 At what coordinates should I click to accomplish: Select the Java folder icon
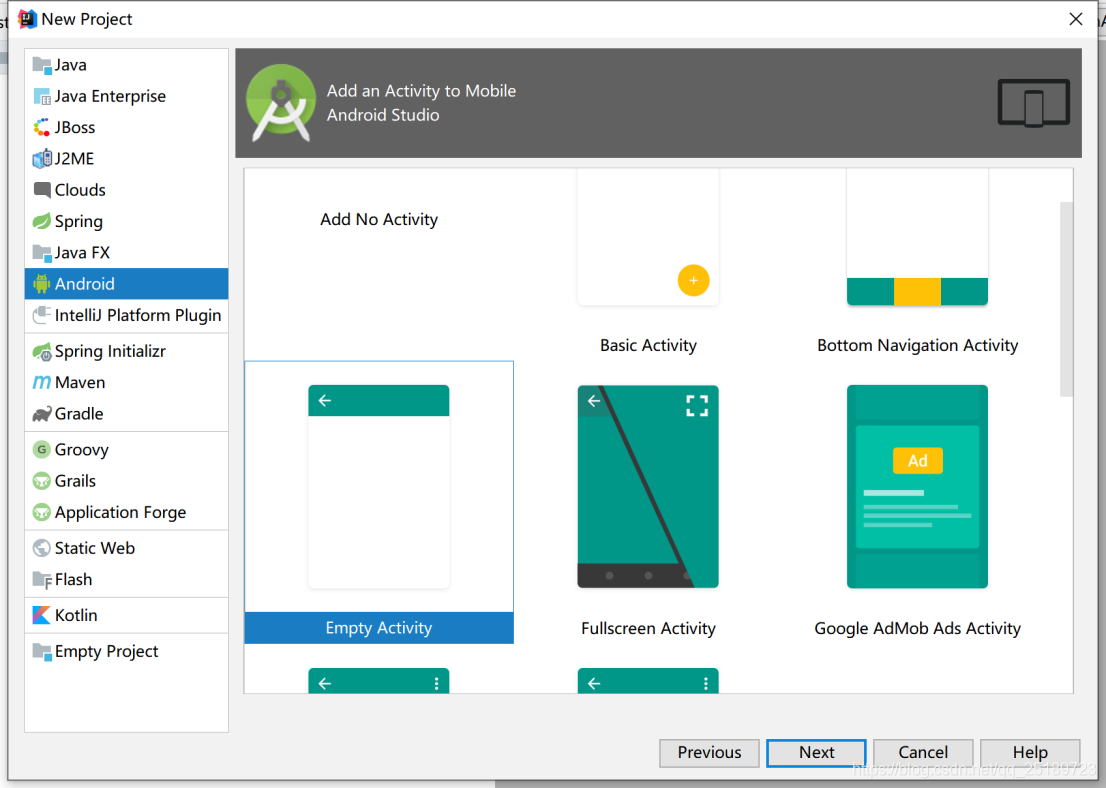[x=42, y=65]
